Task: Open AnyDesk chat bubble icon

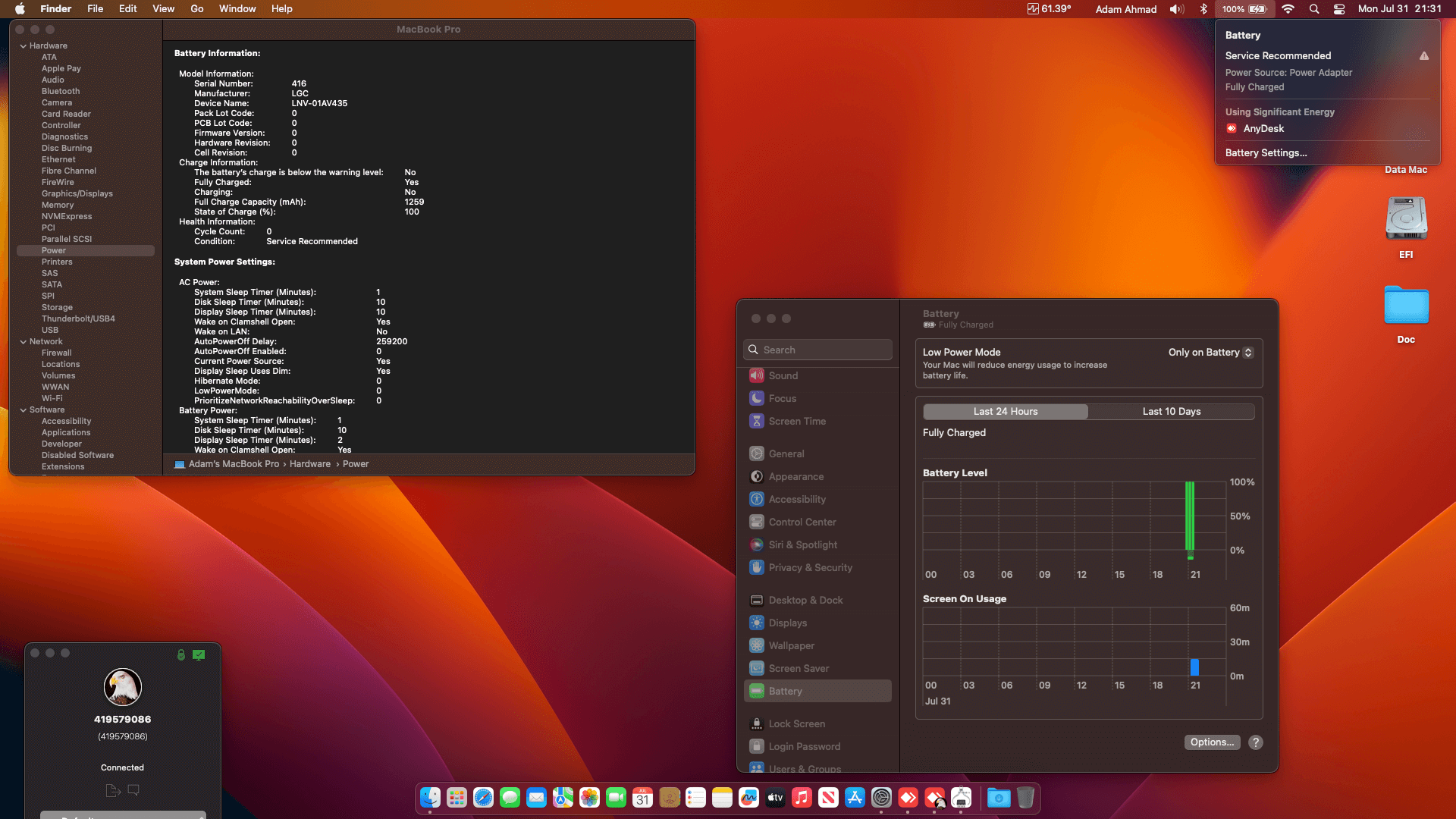Action: (x=133, y=790)
